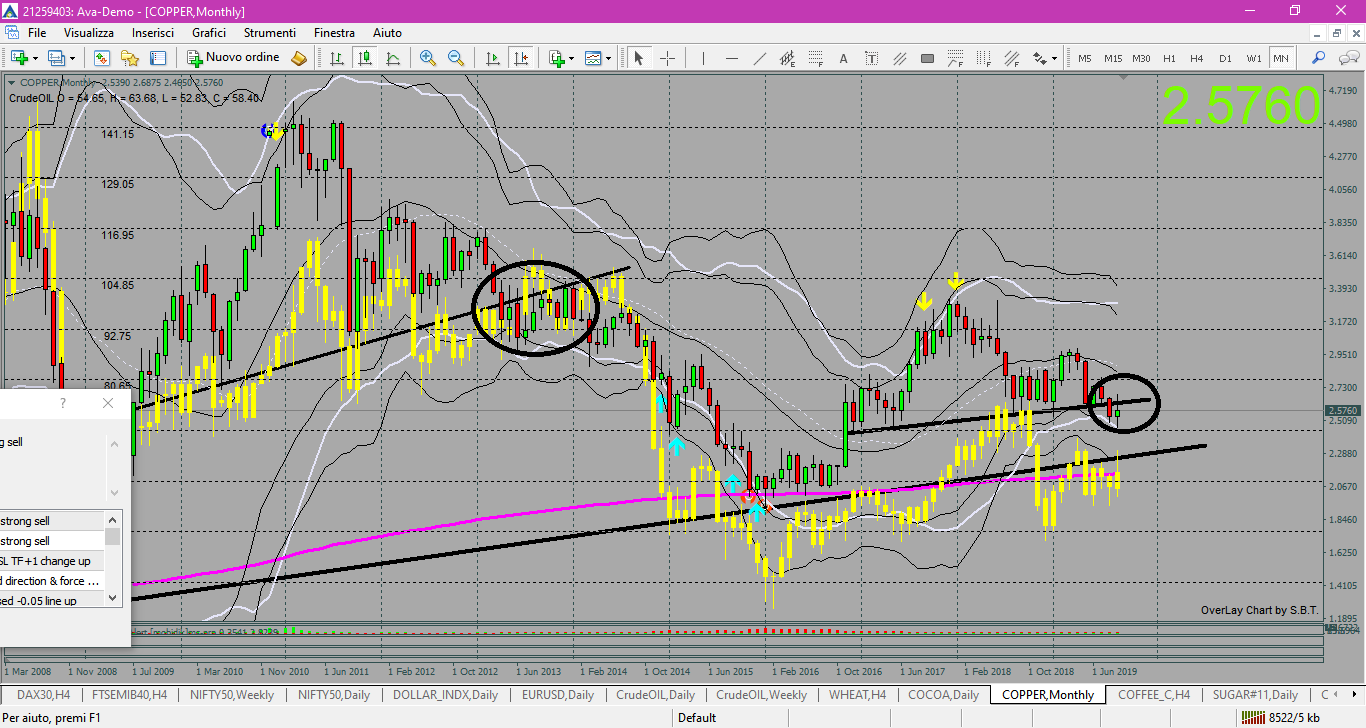This screenshot has width=1366, height=728.
Task: Expand the arrows objects dropdown
Action: point(1055,58)
